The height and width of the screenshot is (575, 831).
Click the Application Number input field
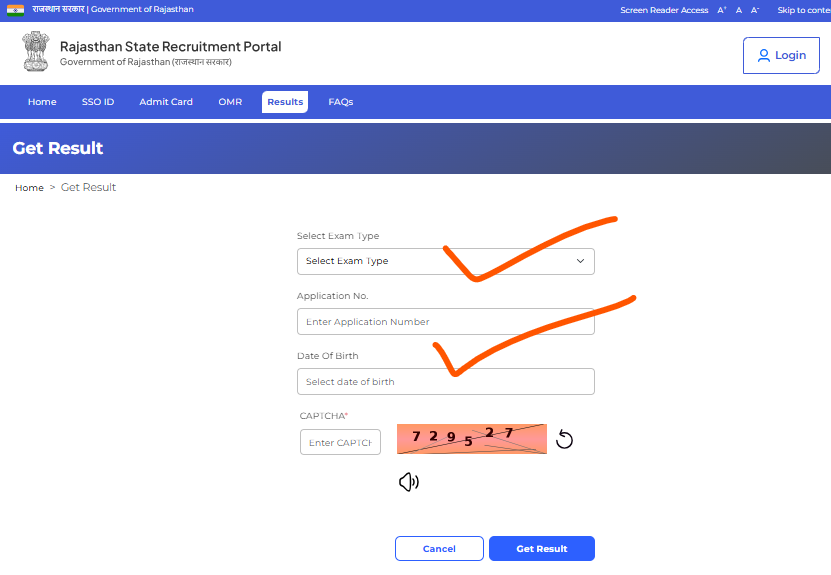445,322
